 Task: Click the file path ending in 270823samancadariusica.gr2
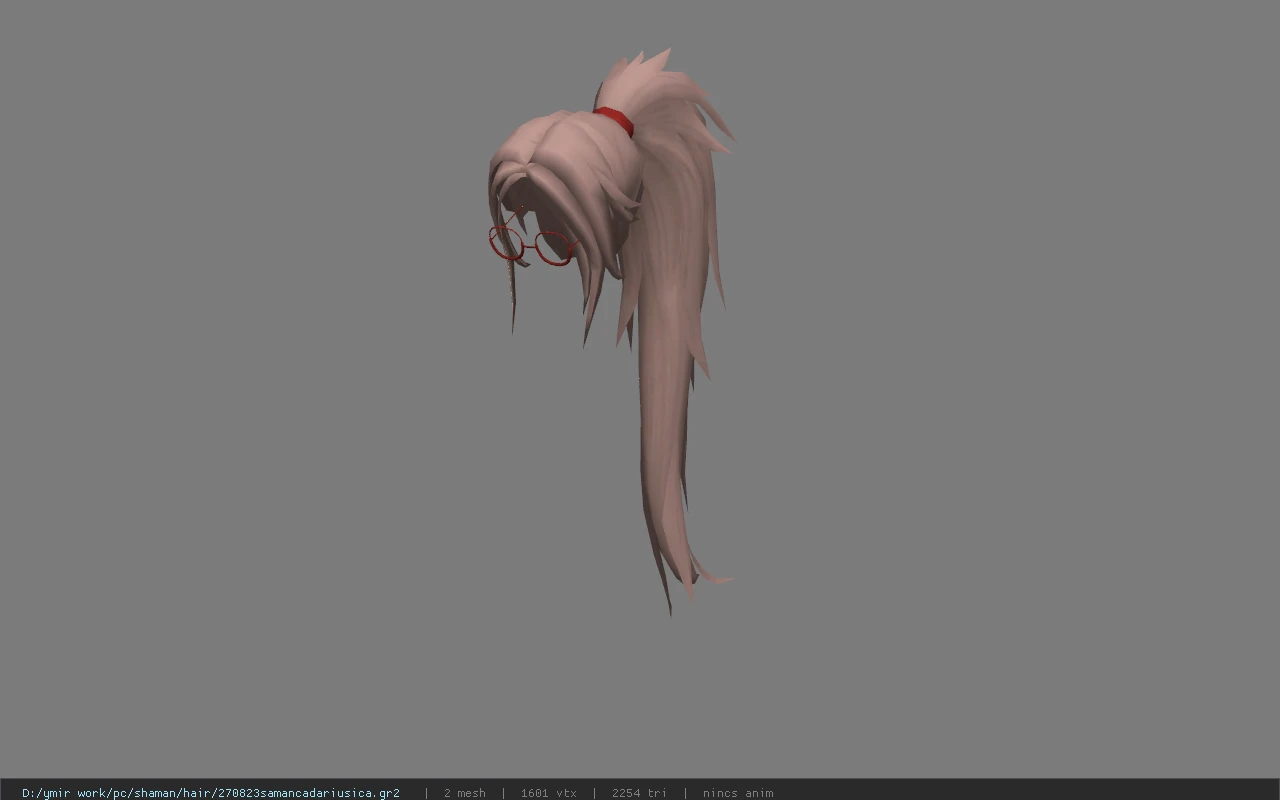click(211, 793)
